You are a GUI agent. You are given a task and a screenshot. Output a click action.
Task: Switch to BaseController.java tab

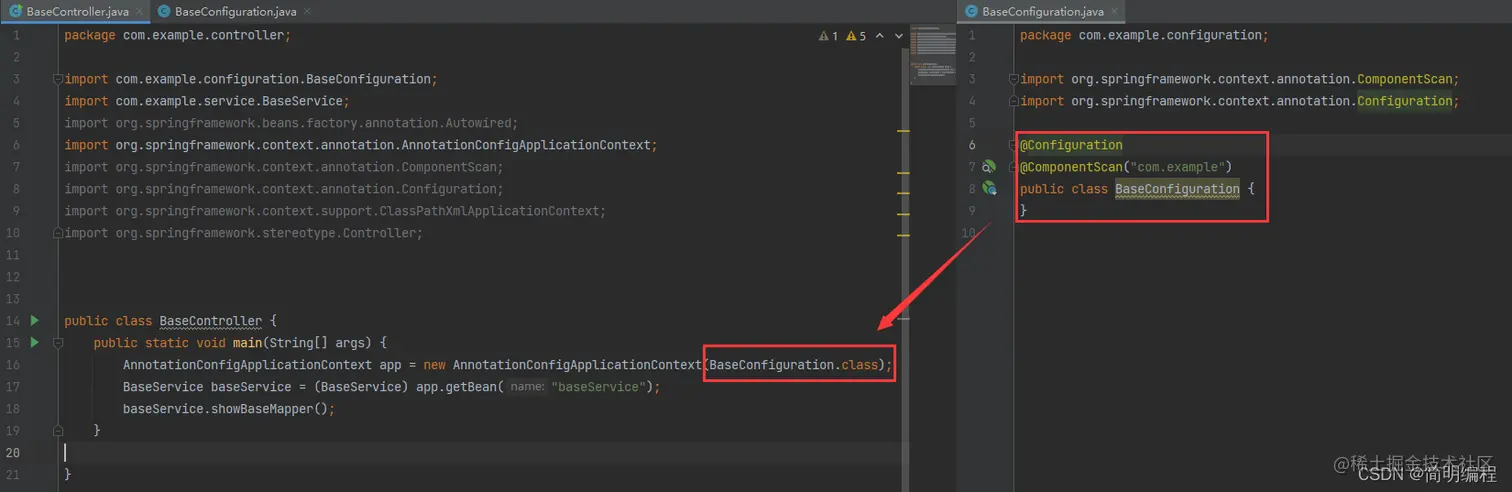pyautogui.click(x=76, y=12)
